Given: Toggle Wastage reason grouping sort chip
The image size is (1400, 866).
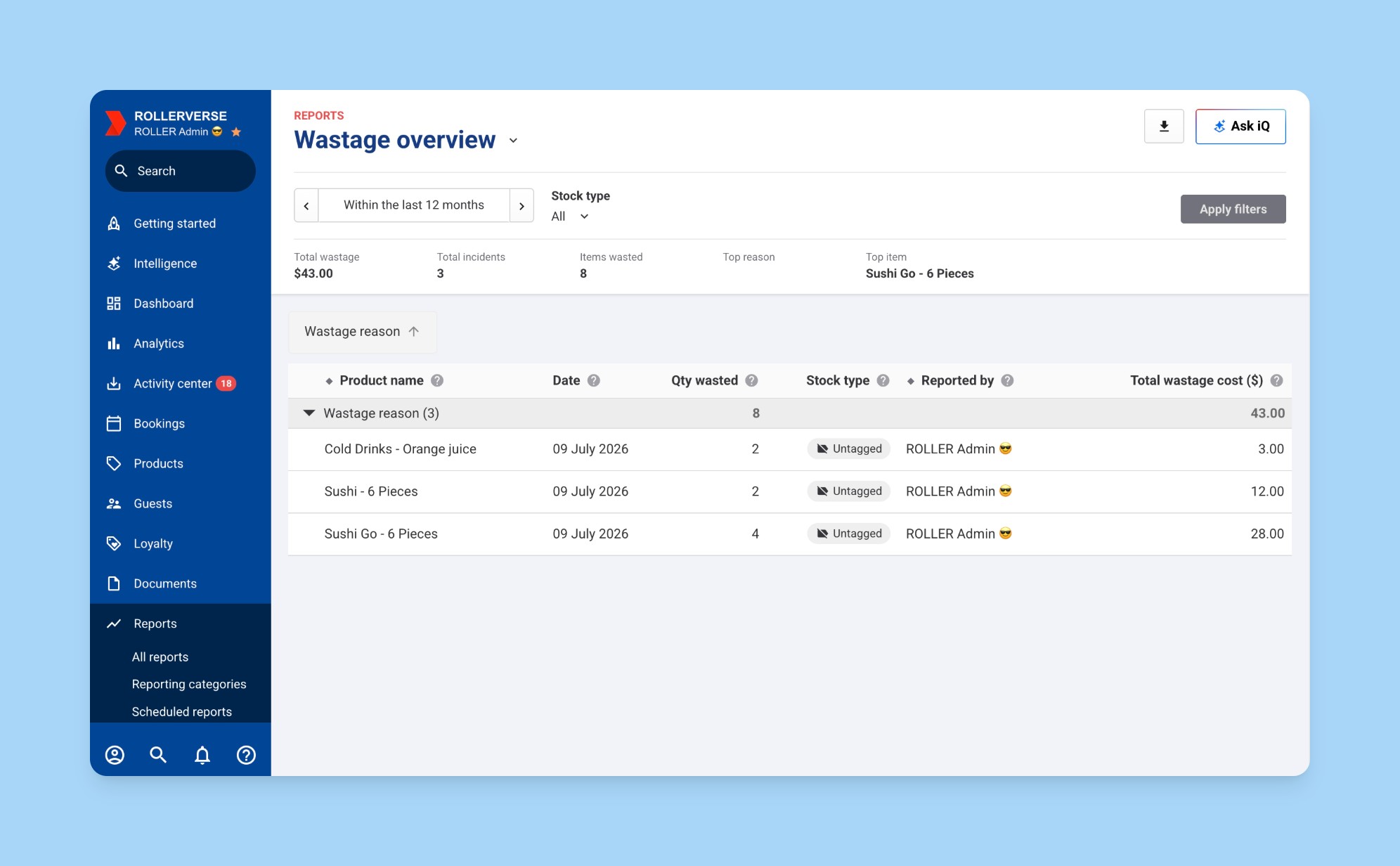Looking at the screenshot, I should pos(363,332).
